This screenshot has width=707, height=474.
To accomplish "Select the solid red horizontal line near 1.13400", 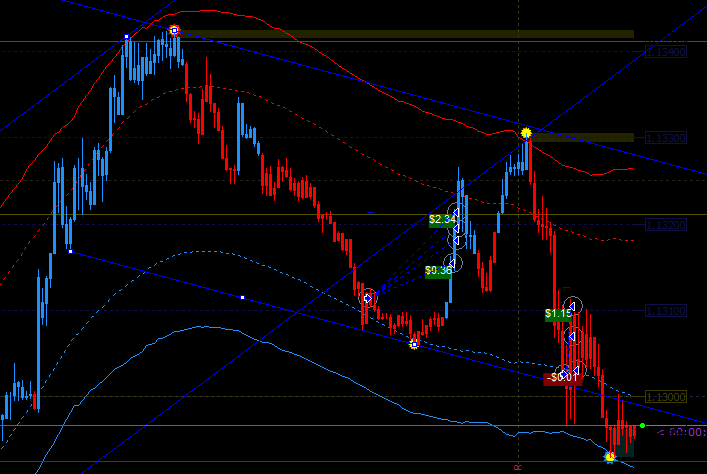I will tap(354, 41).
